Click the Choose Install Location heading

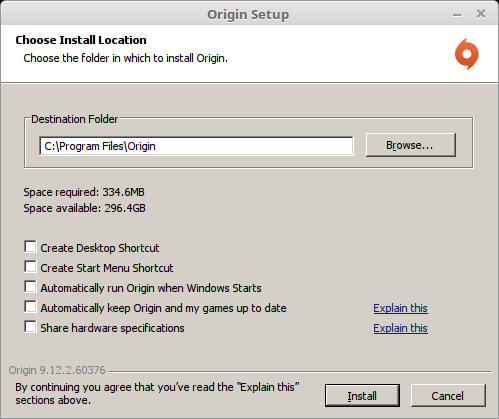pos(81,40)
